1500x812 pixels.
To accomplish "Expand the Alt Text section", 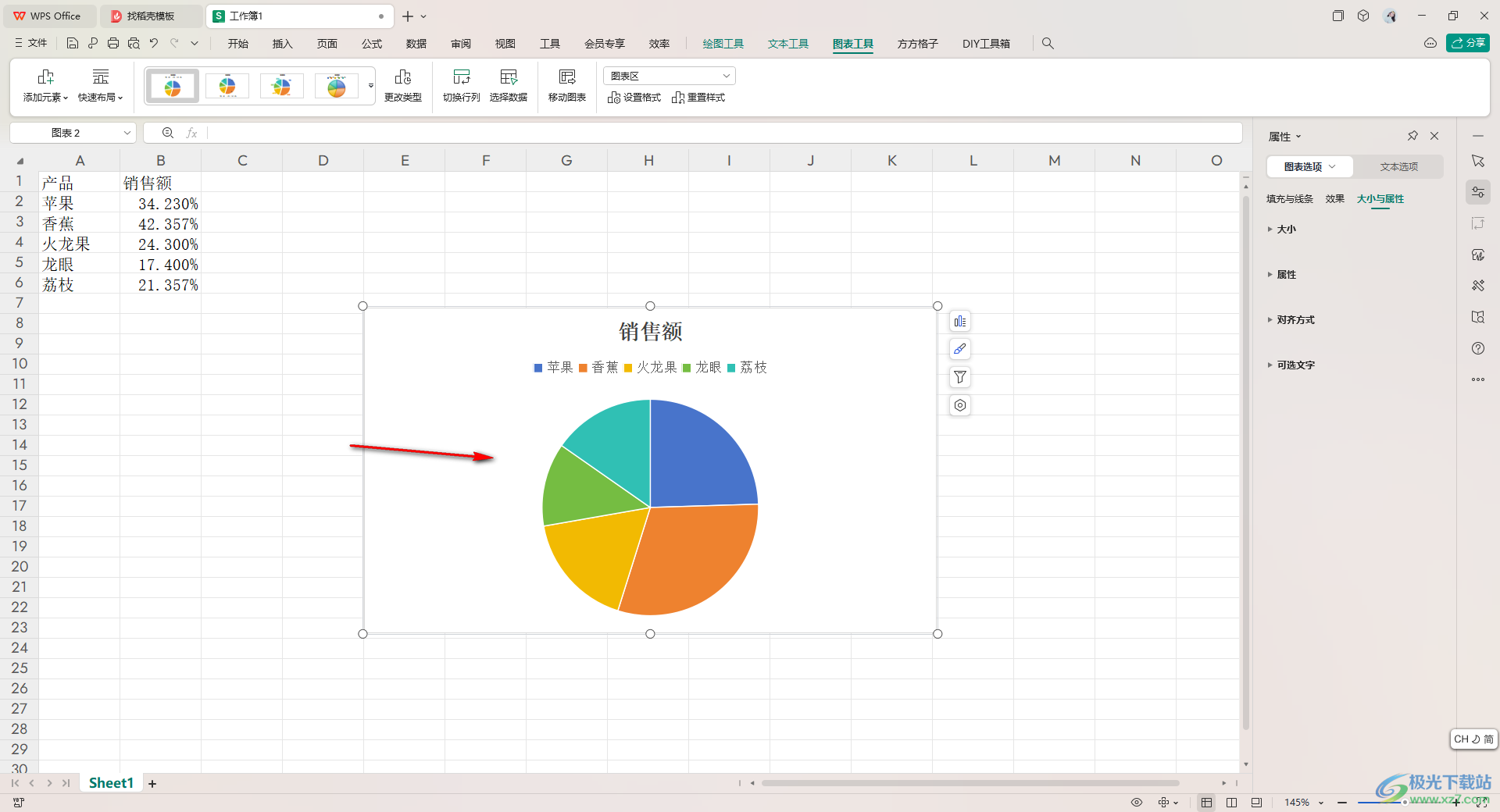I will 1291,365.
